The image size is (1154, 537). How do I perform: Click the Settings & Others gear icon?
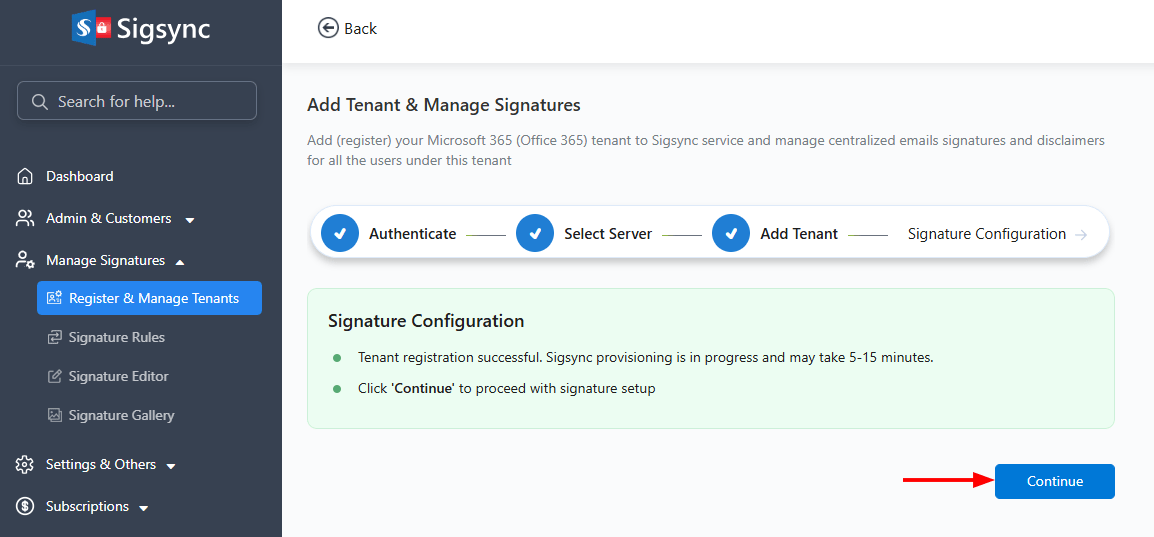pyautogui.click(x=26, y=465)
